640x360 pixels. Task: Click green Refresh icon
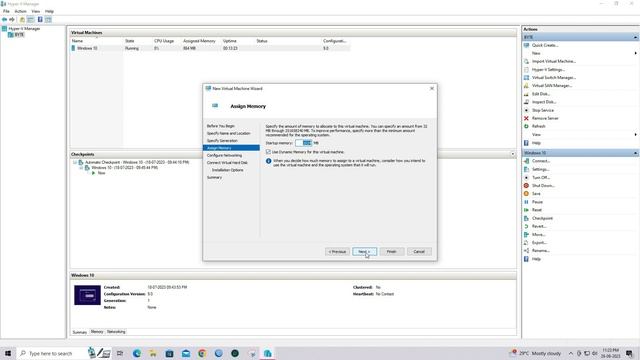click(527, 126)
